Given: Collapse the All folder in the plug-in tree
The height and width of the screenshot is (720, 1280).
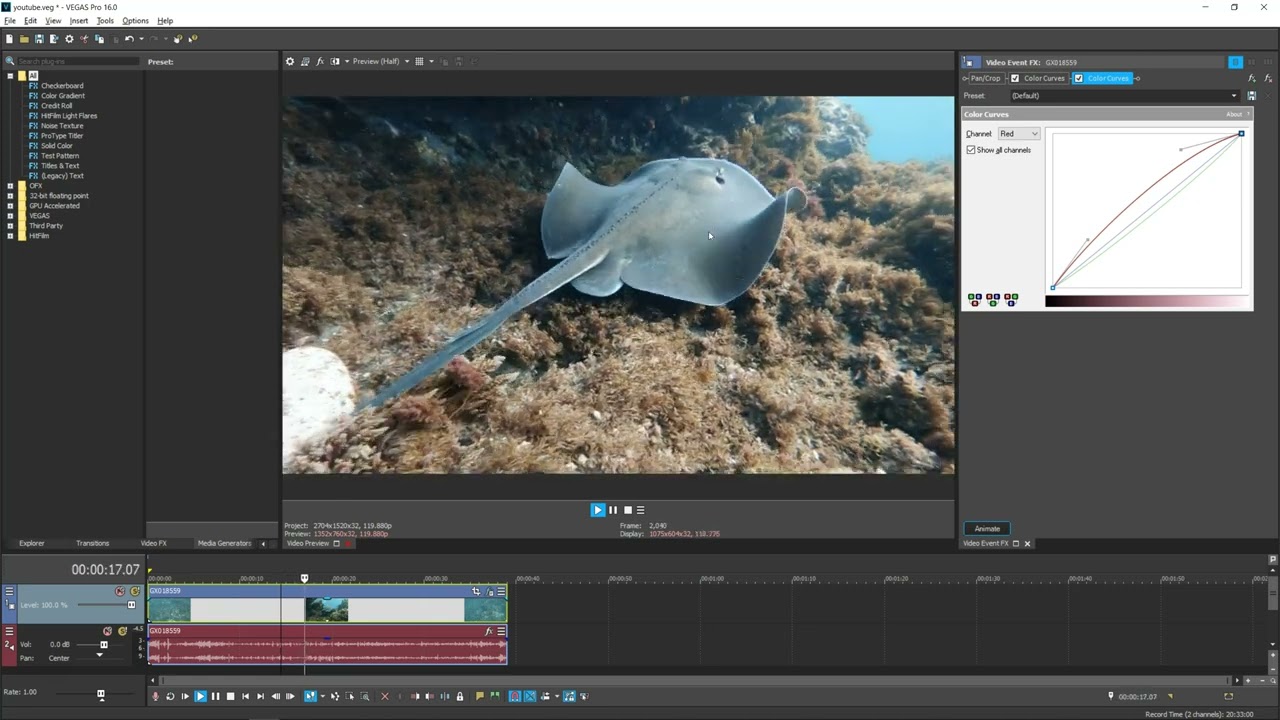Looking at the screenshot, I should (10, 76).
